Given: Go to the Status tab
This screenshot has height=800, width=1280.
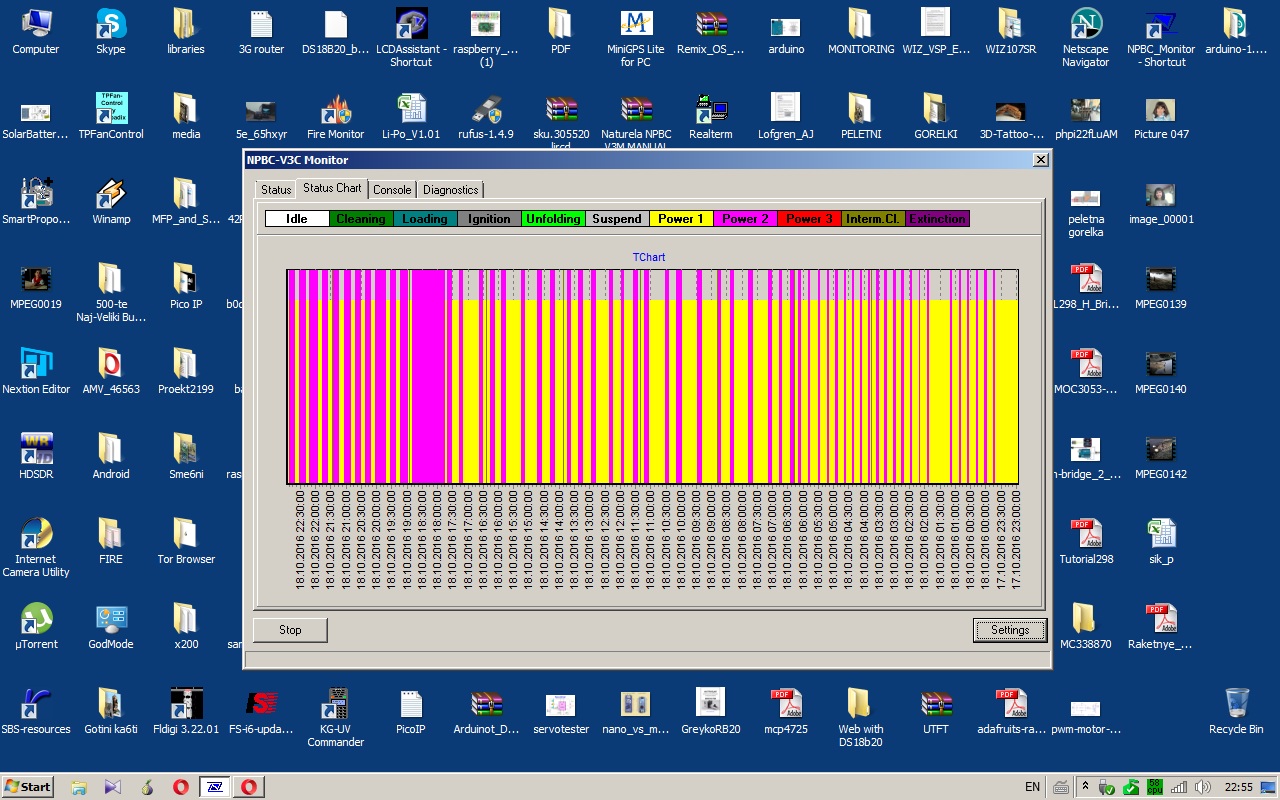Looking at the screenshot, I should click(276, 190).
